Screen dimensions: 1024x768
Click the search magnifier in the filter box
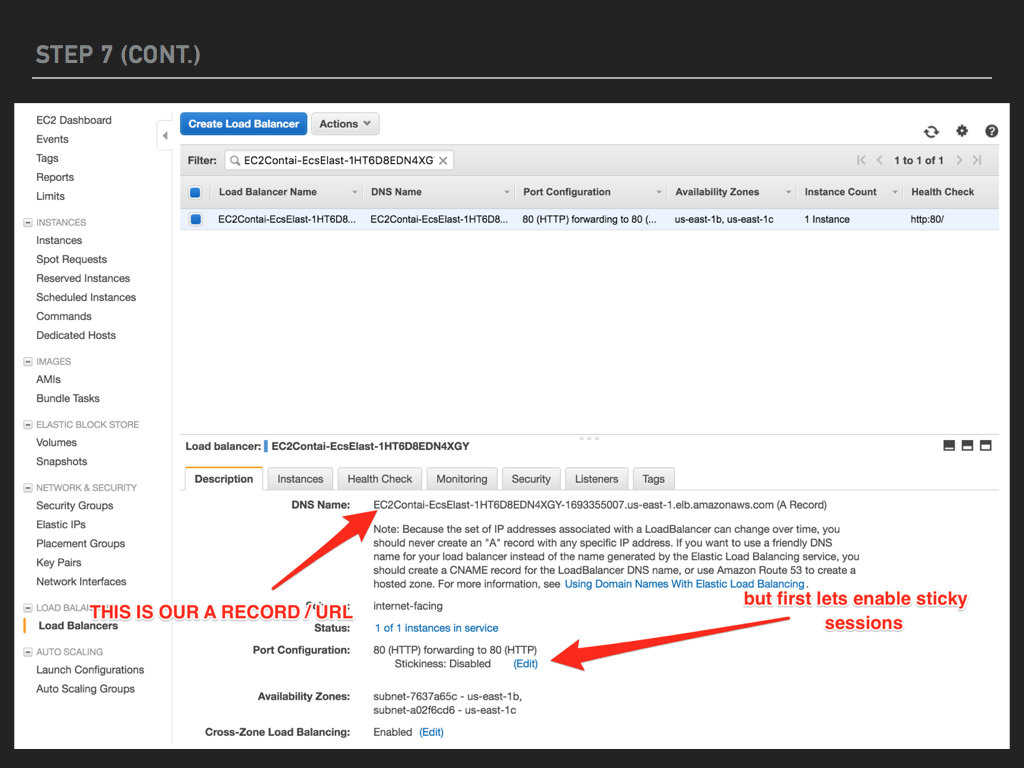coord(235,161)
